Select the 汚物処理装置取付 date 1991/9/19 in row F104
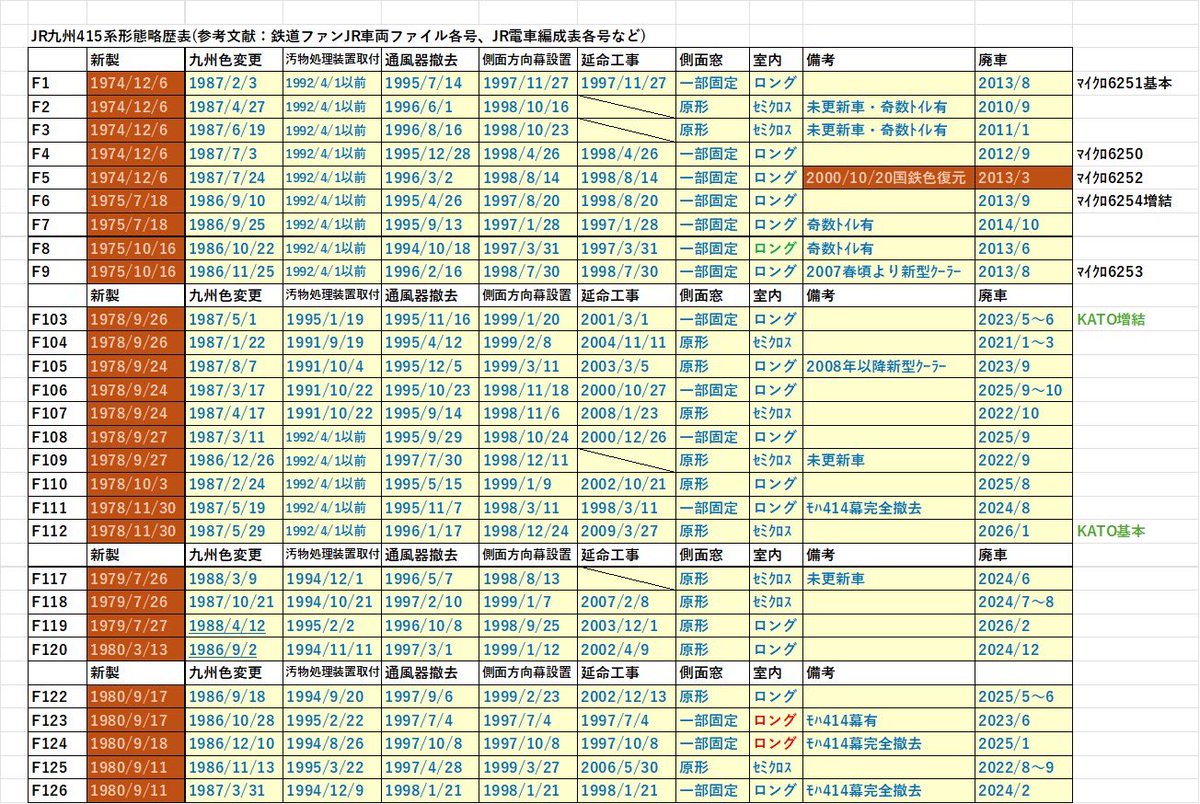 pyautogui.click(x=331, y=343)
